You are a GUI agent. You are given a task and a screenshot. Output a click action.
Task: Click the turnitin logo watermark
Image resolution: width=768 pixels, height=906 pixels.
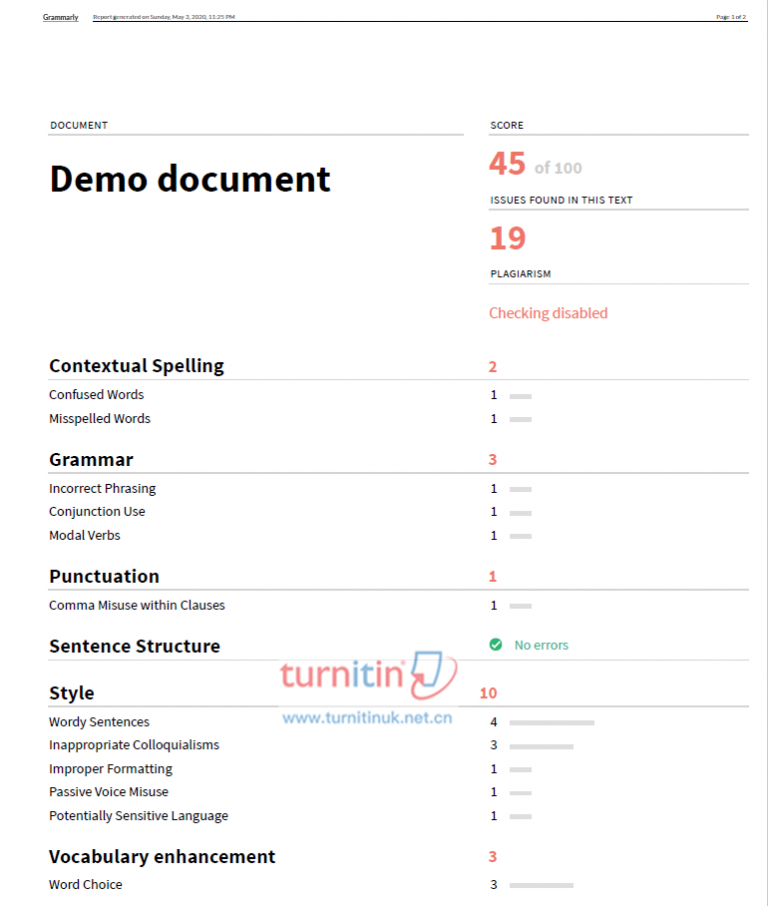pos(367,677)
